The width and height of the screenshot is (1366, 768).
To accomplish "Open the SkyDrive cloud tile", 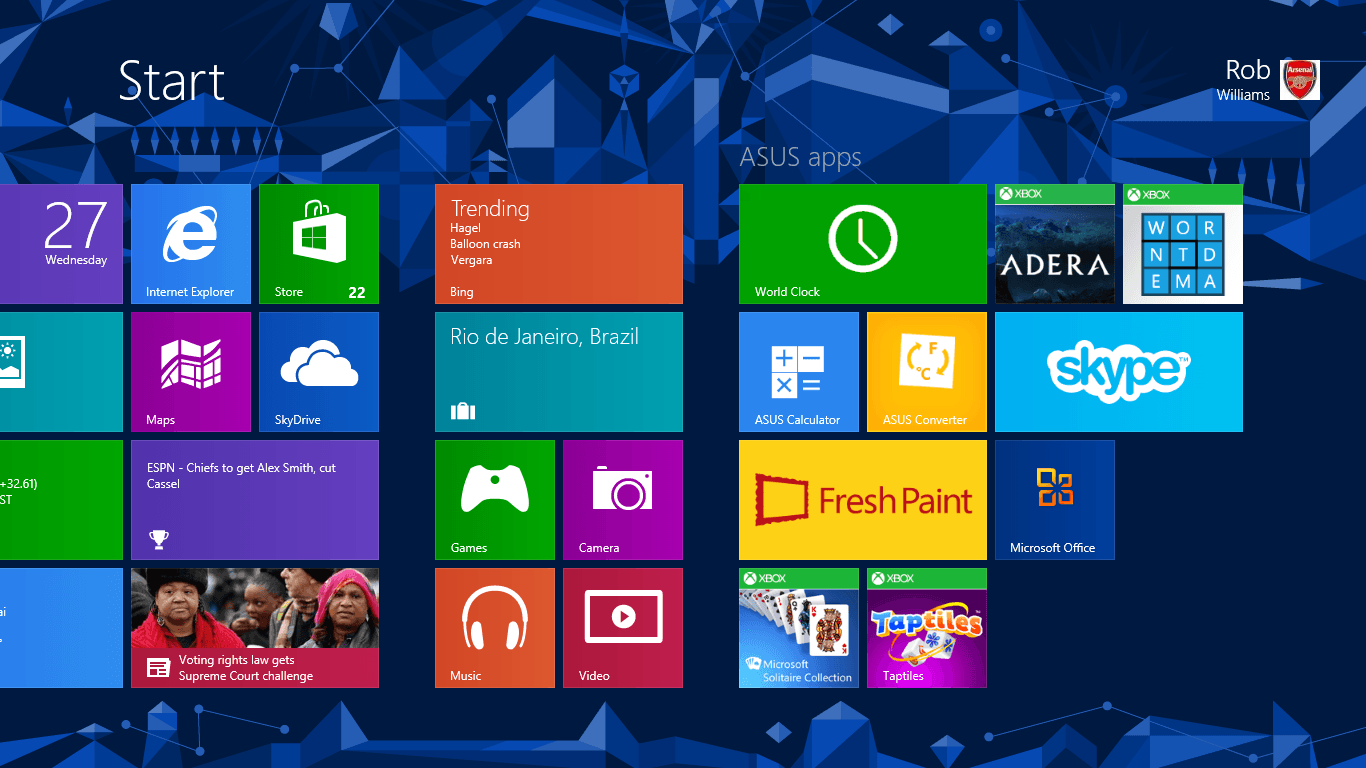I will point(319,371).
